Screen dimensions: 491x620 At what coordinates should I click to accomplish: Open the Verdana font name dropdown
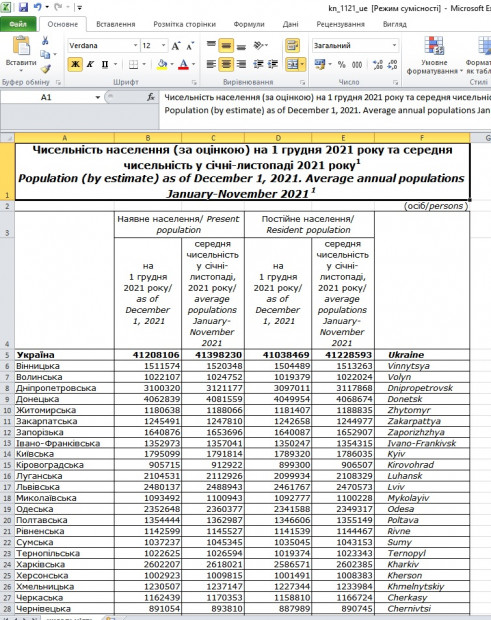pos(135,45)
